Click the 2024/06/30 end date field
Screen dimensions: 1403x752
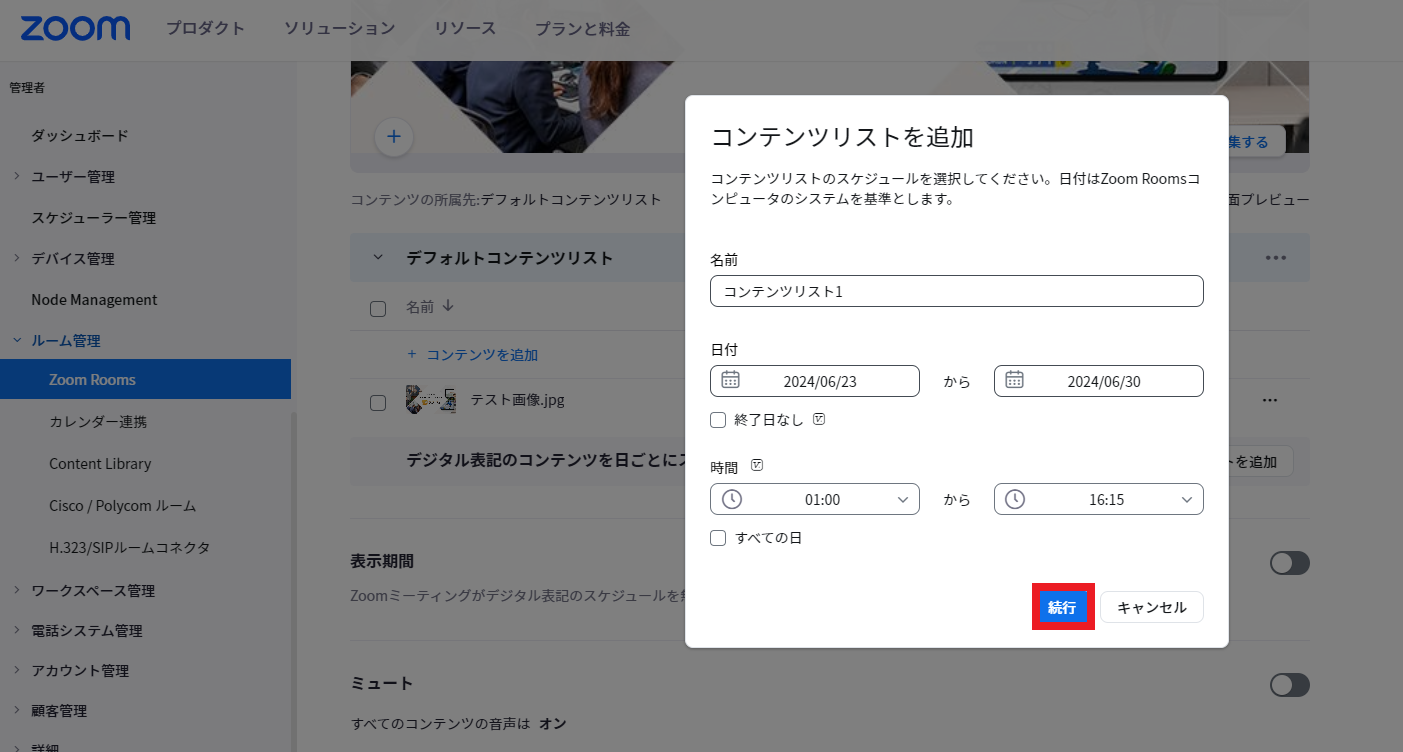1099,381
